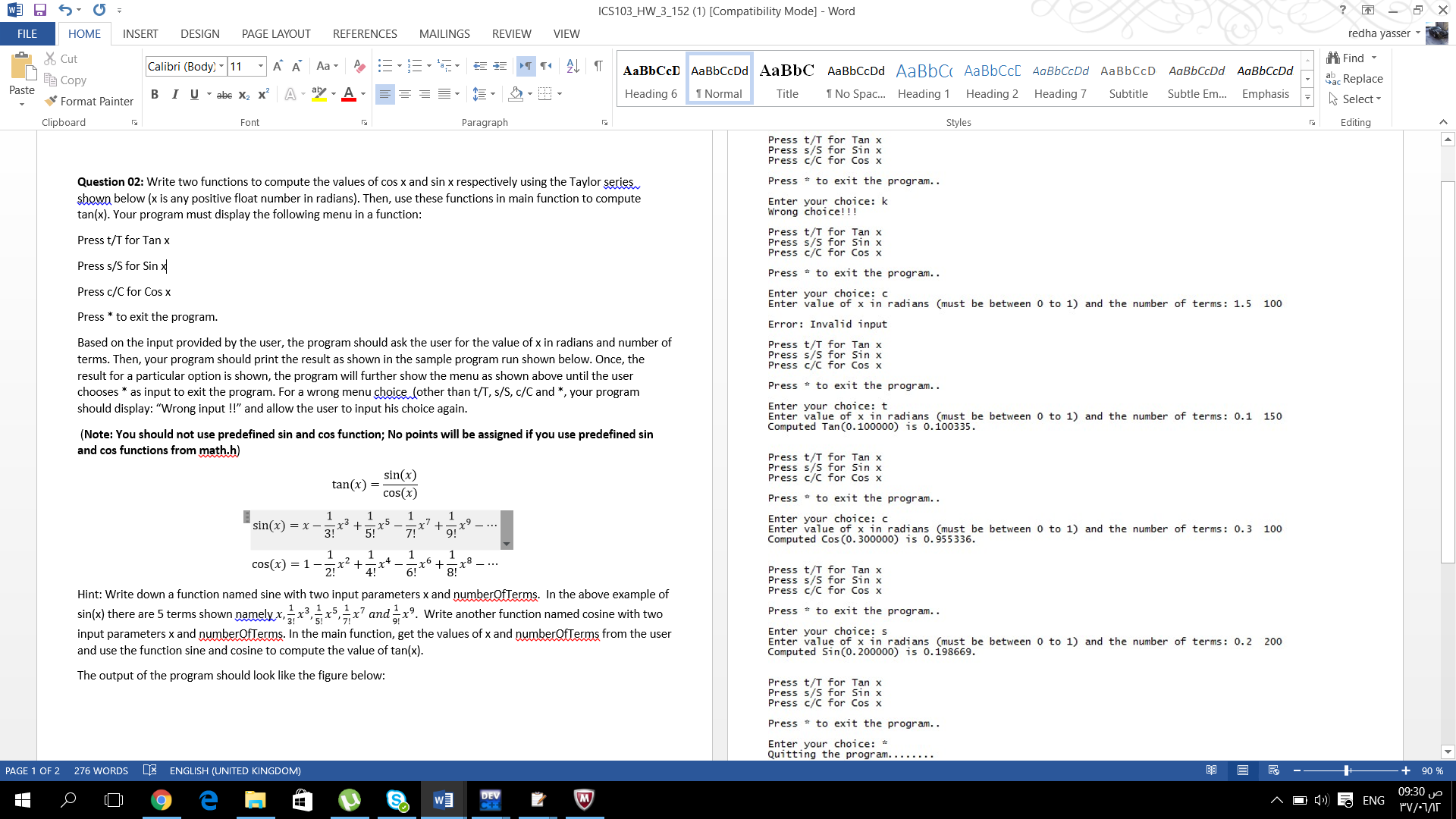Open Chrome from the taskbar

162,800
